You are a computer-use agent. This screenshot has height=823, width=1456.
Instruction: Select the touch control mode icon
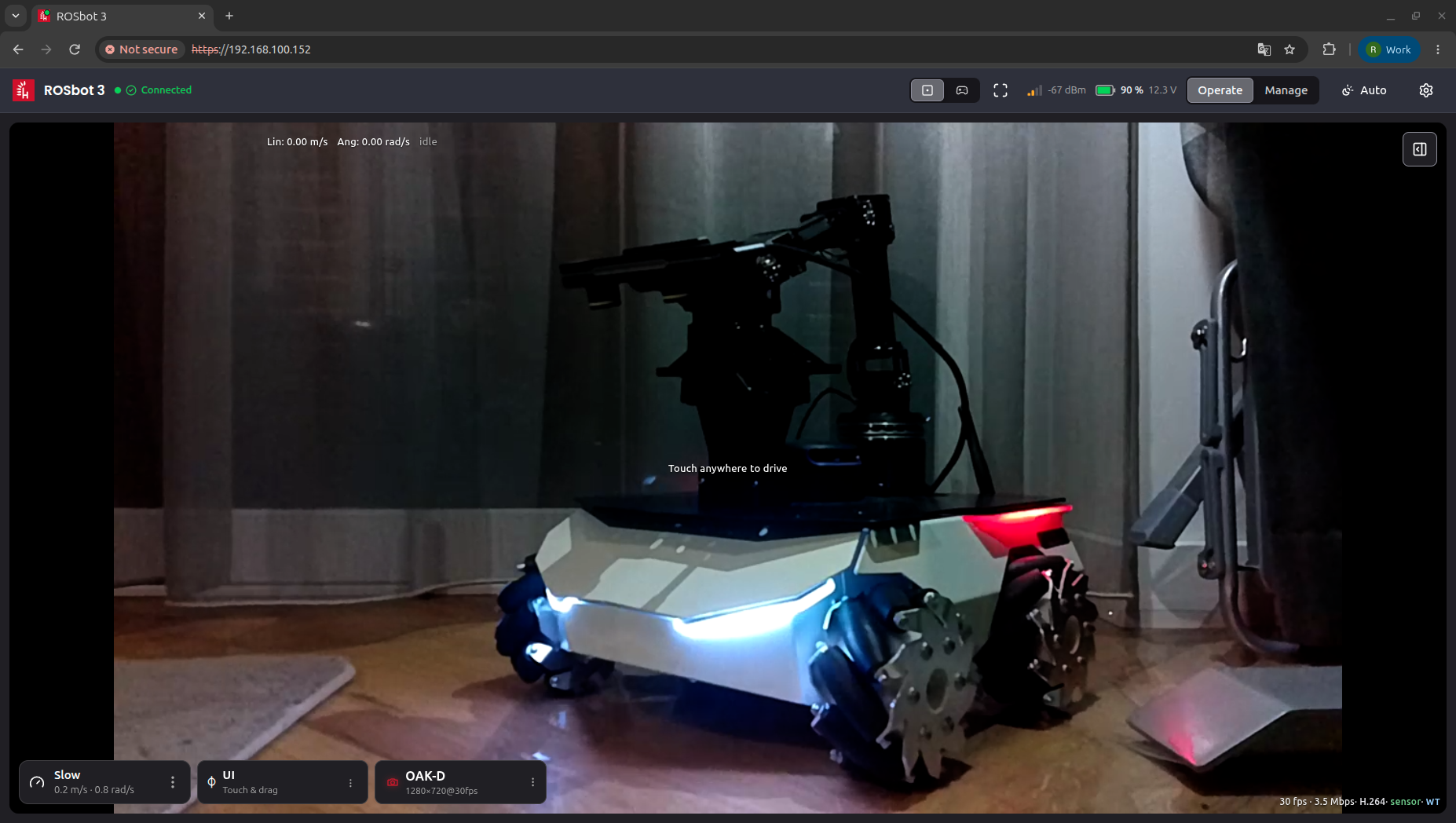(x=927, y=90)
